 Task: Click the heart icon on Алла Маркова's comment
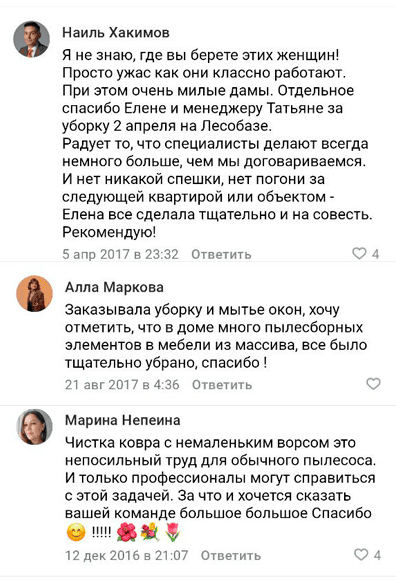tap(373, 384)
